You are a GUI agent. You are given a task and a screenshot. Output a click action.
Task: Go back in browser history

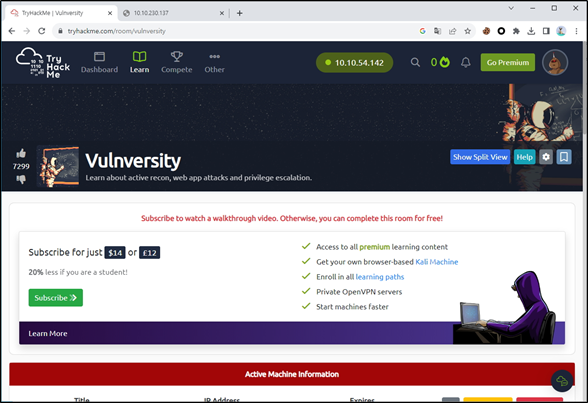[x=12, y=31]
